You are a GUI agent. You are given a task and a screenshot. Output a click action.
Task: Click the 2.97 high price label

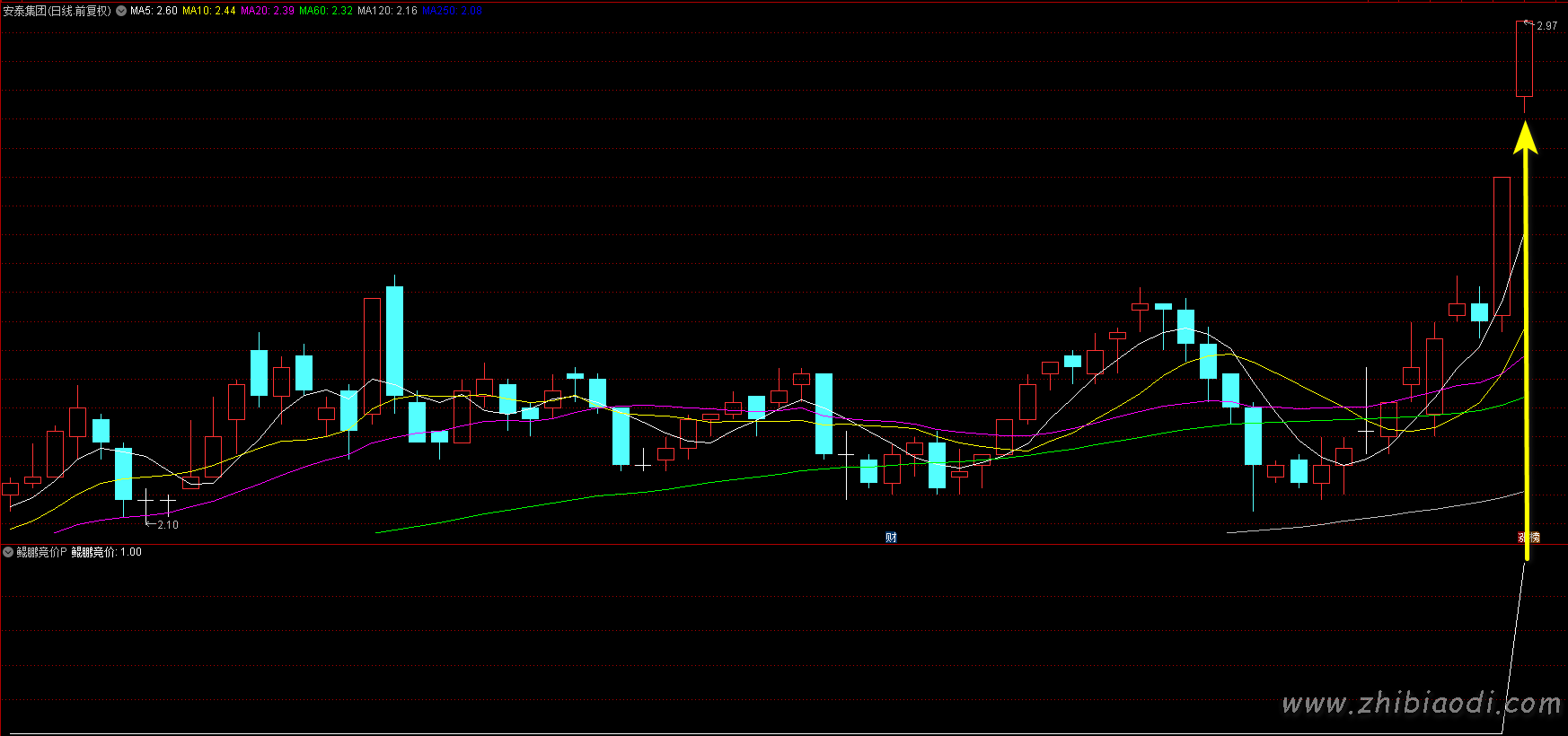pos(1546,26)
